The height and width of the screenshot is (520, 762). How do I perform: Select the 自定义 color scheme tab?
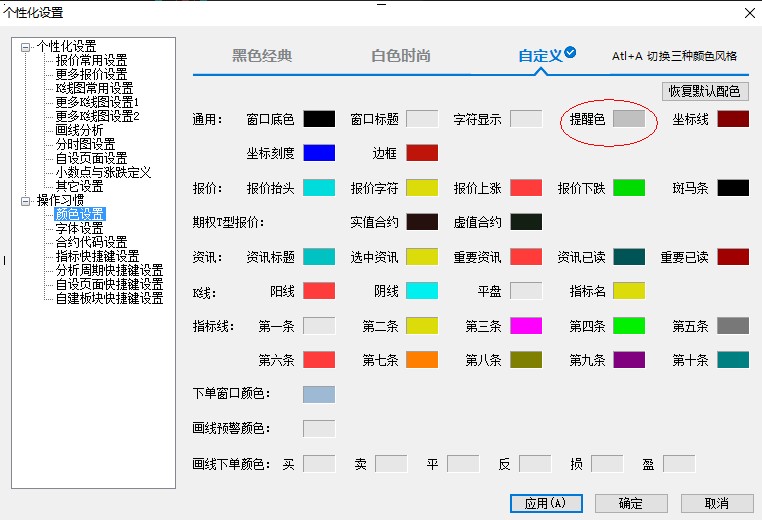540,56
